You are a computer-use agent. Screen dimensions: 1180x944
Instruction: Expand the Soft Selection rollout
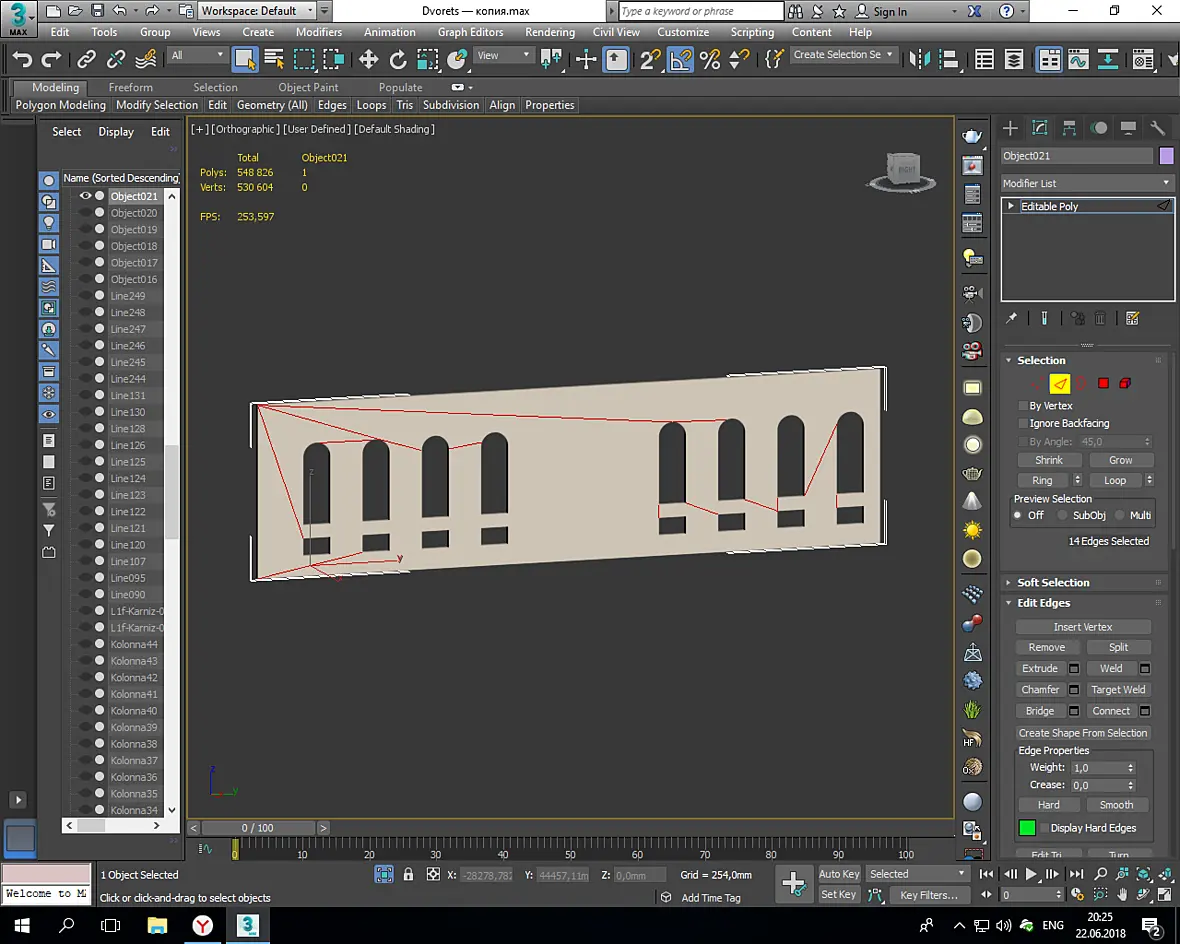click(1053, 583)
